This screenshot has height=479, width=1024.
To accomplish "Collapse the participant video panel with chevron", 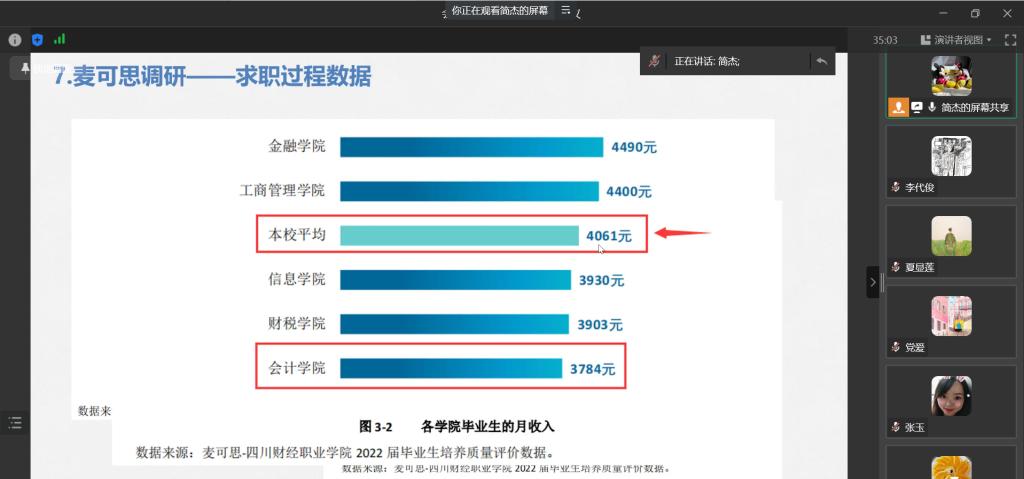I will pyautogui.click(x=872, y=283).
